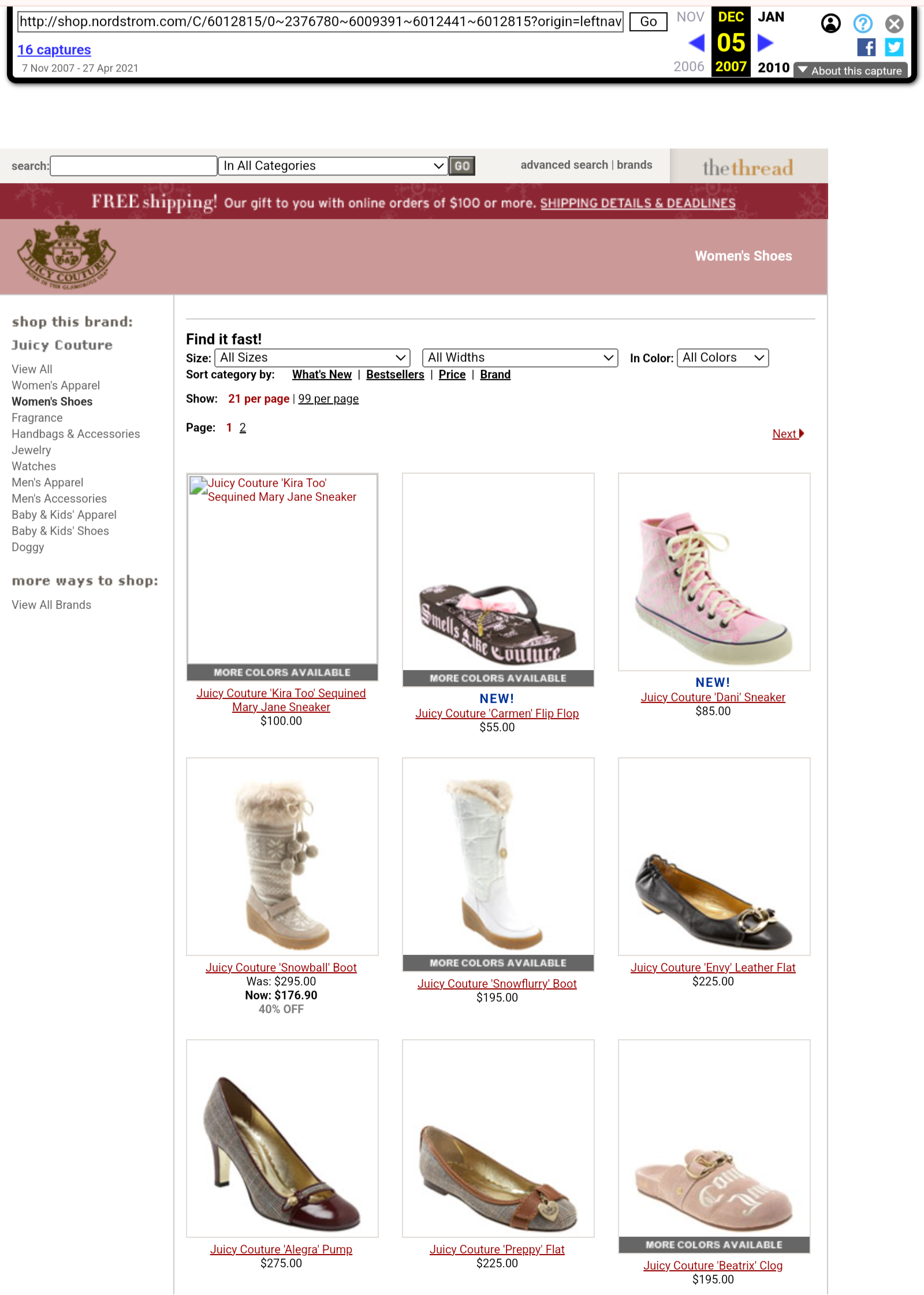Select Fragrance in the brand sidebar

(37, 418)
